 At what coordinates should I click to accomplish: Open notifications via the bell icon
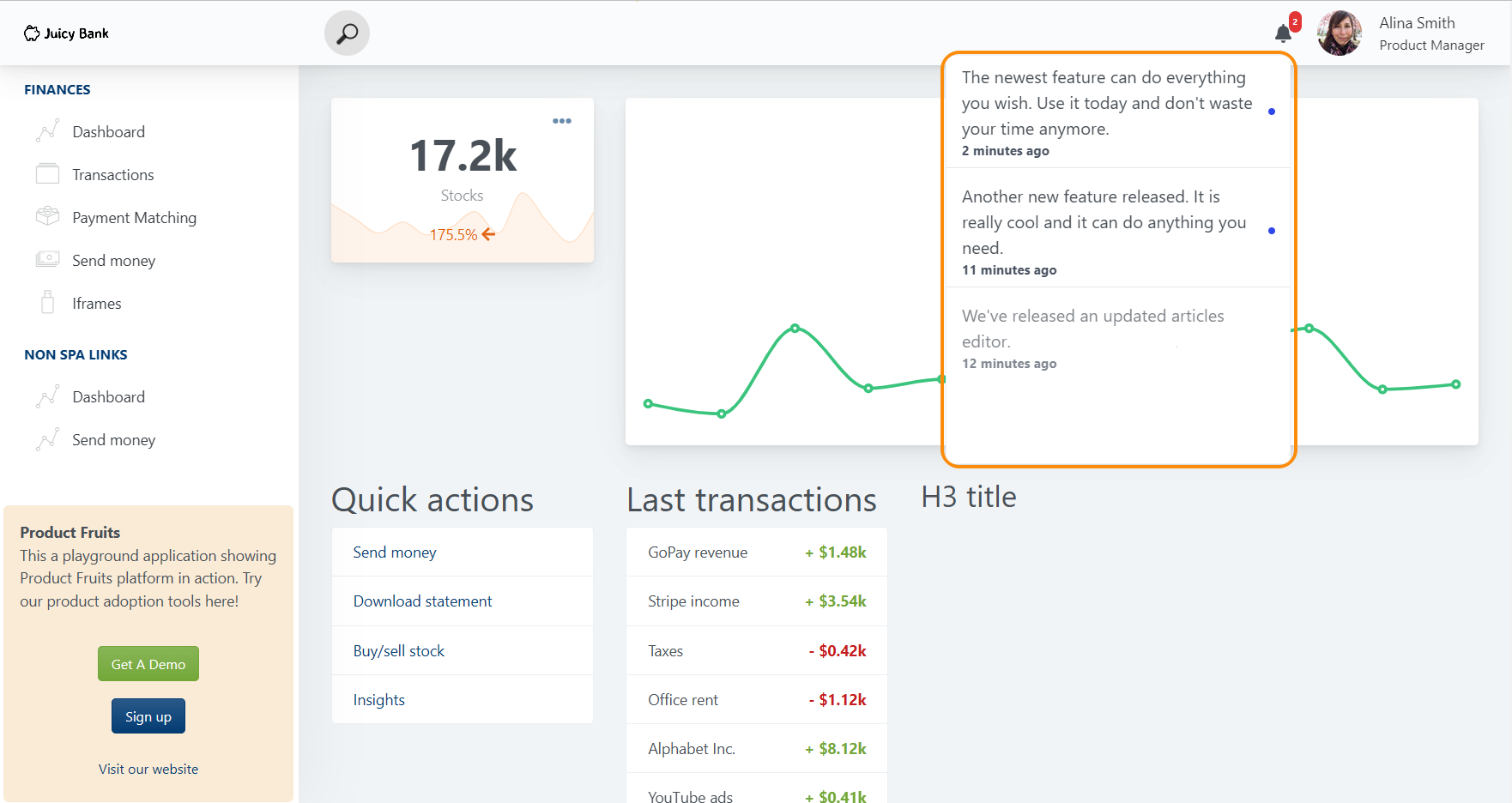pos(1283,33)
